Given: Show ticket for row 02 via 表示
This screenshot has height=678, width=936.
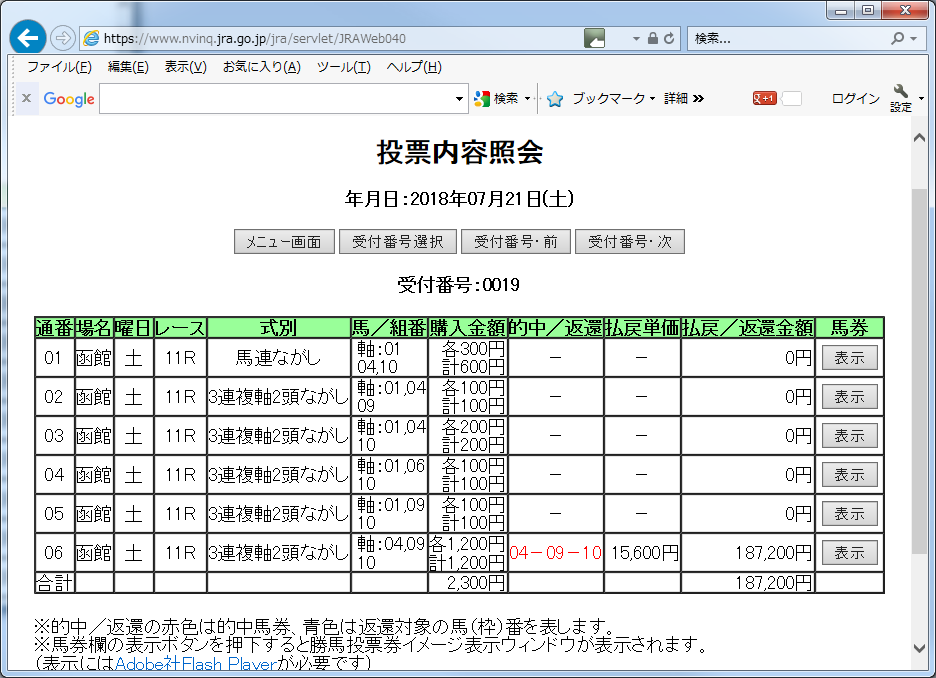Looking at the screenshot, I should tap(849, 397).
